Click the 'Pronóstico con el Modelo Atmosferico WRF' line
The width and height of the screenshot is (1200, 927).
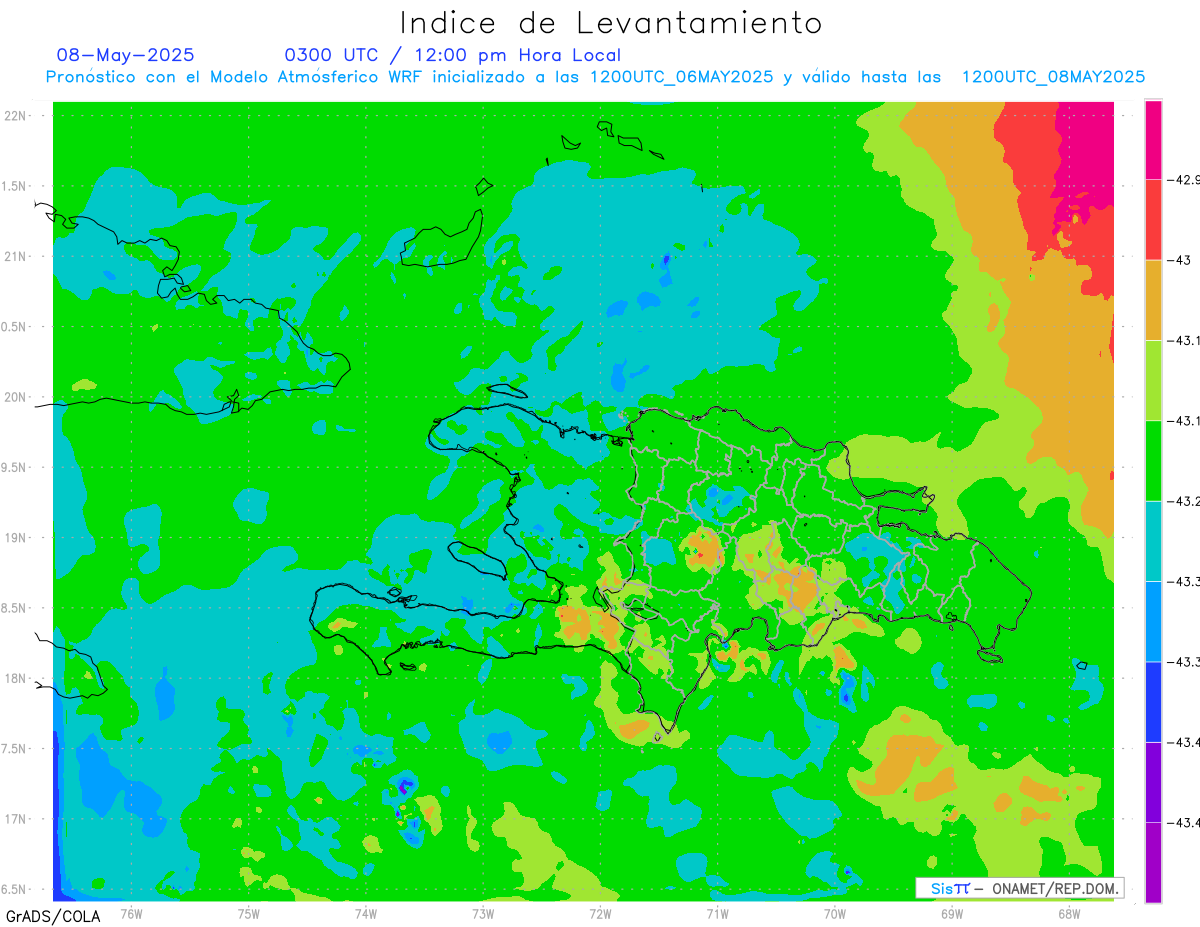595,77
